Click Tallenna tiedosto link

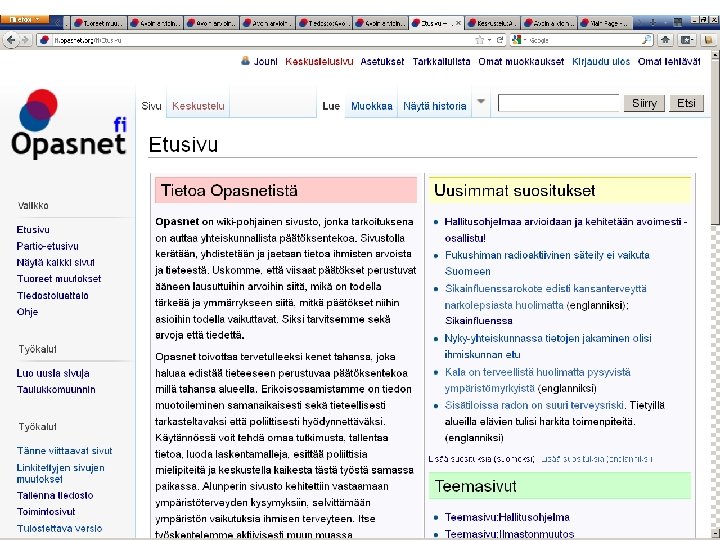55,495
